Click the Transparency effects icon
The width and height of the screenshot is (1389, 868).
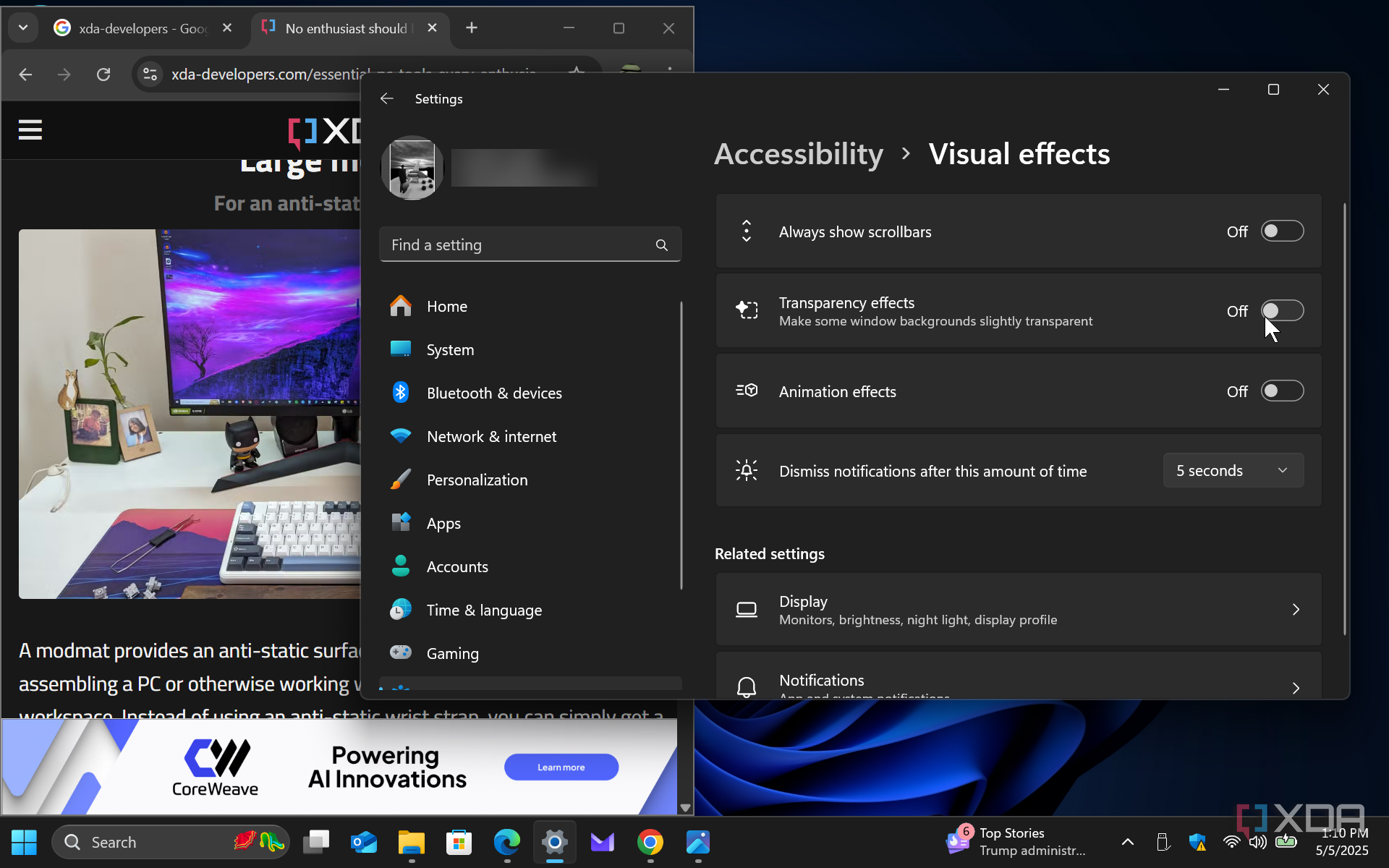pyautogui.click(x=747, y=310)
